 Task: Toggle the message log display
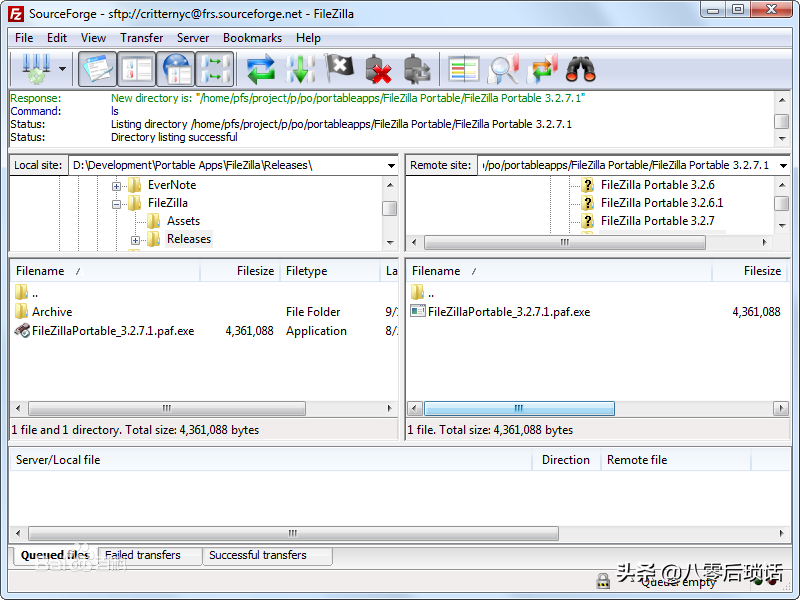(97, 69)
